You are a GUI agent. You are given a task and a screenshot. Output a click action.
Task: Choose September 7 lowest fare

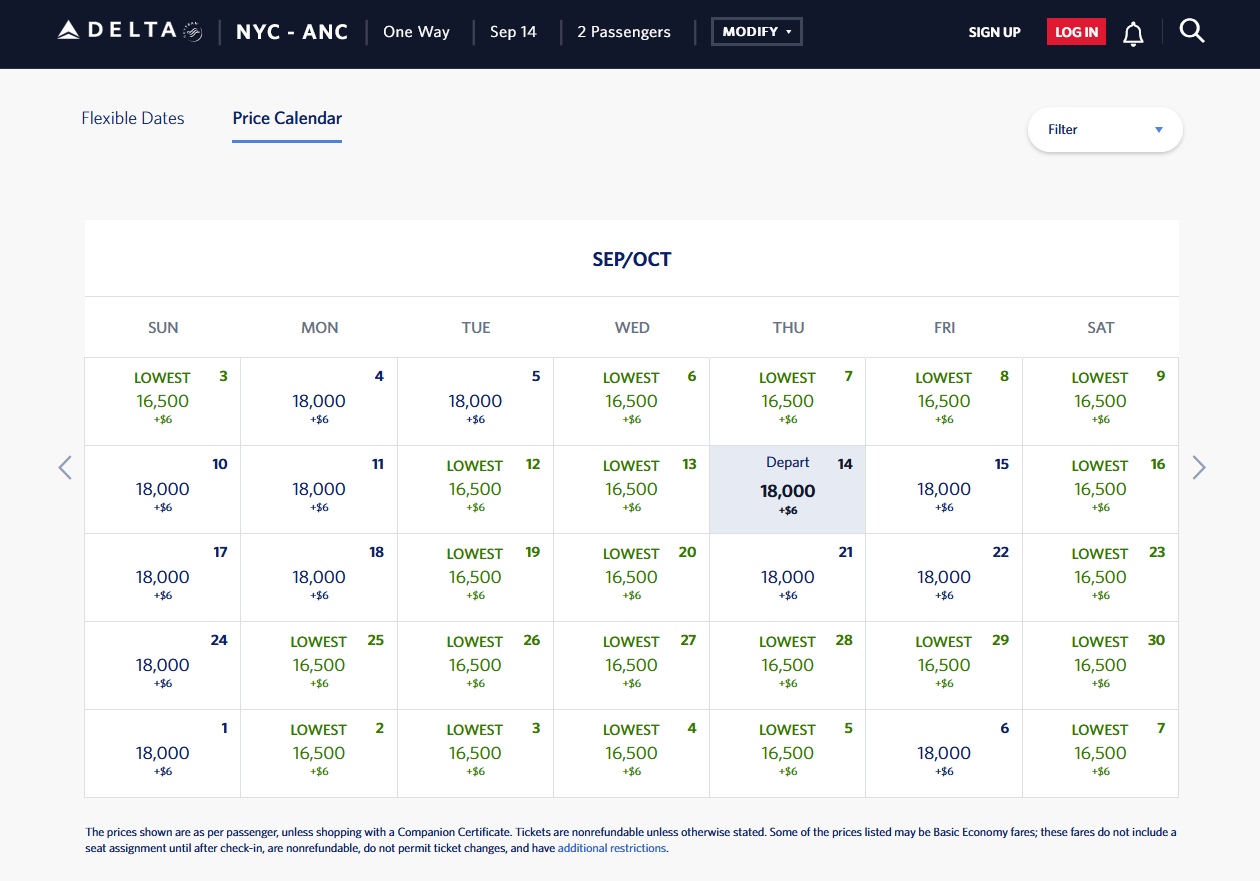point(788,402)
